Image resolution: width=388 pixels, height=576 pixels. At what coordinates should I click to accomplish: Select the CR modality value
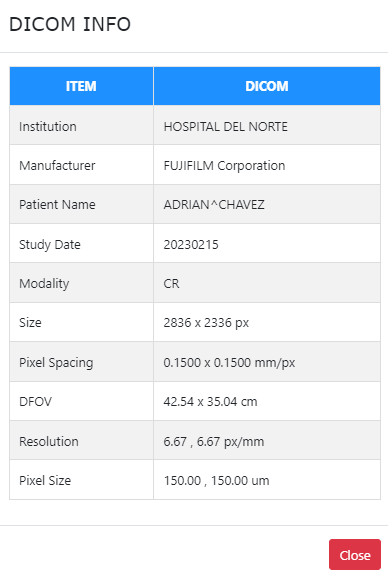coord(171,284)
